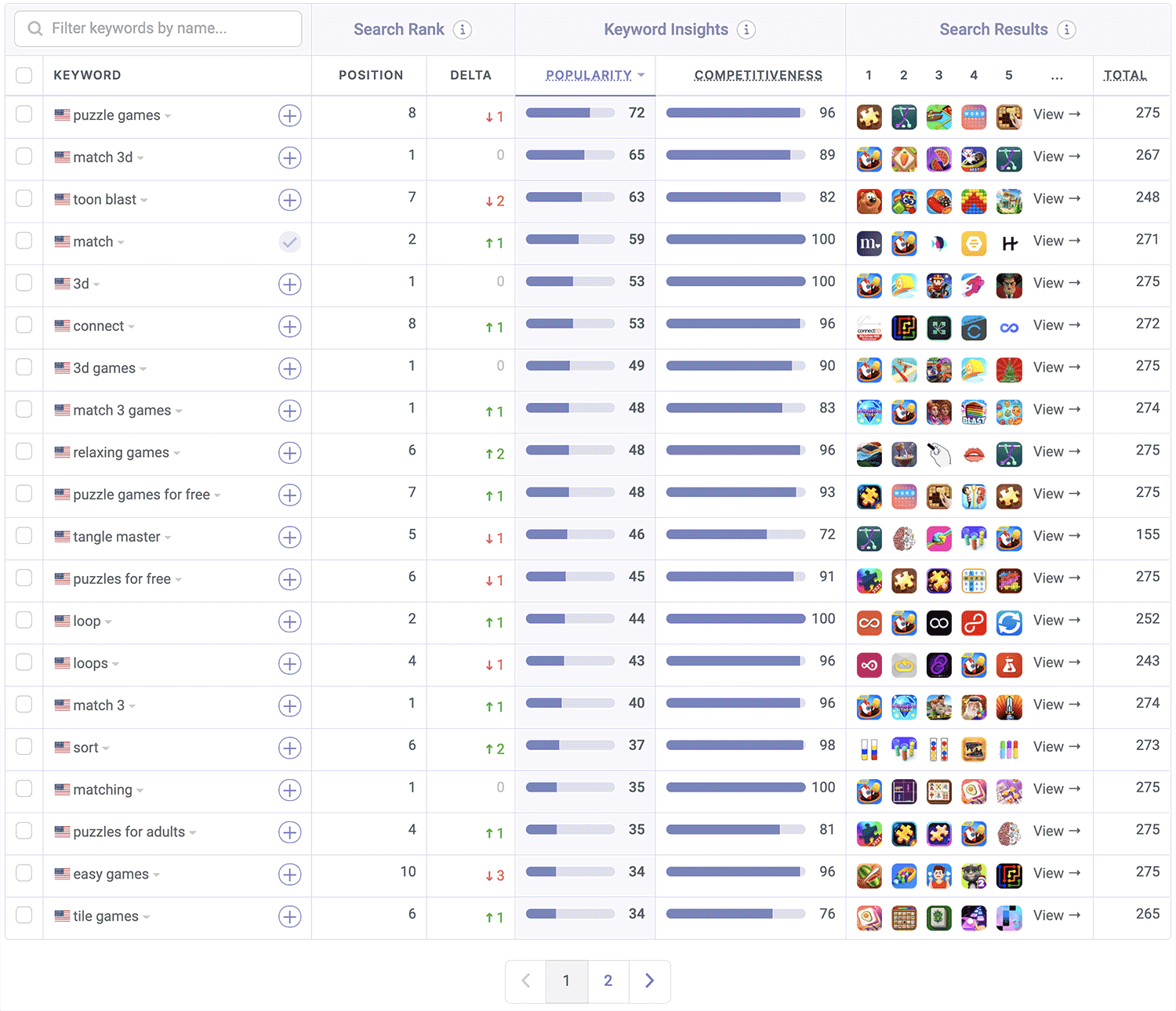Click the Delta column header

tap(470, 75)
